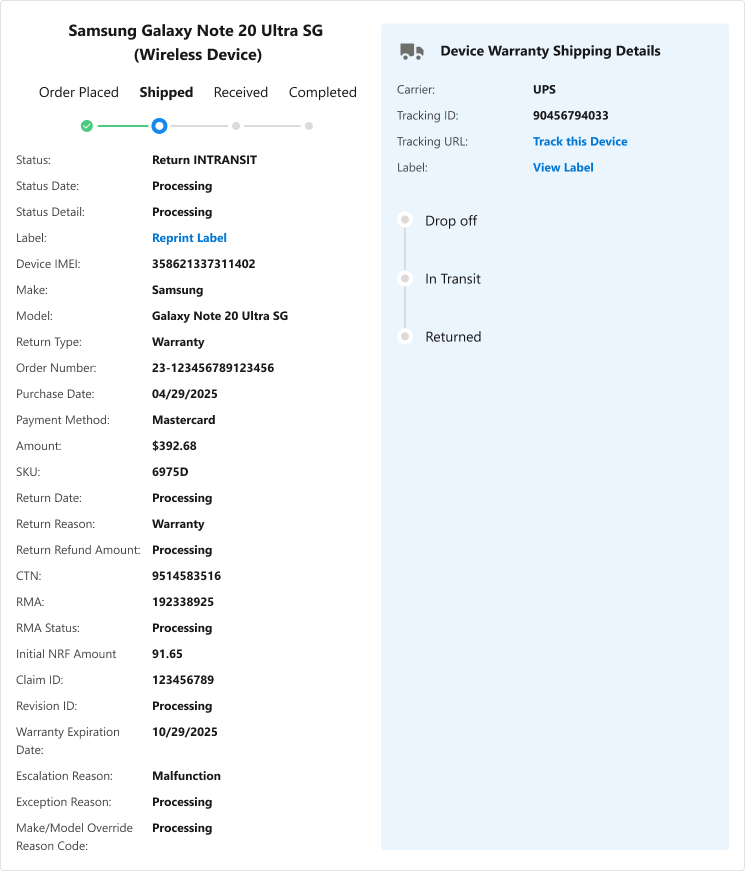The image size is (745, 871).
Task: Open the Reprint Label link
Action: 189,238
